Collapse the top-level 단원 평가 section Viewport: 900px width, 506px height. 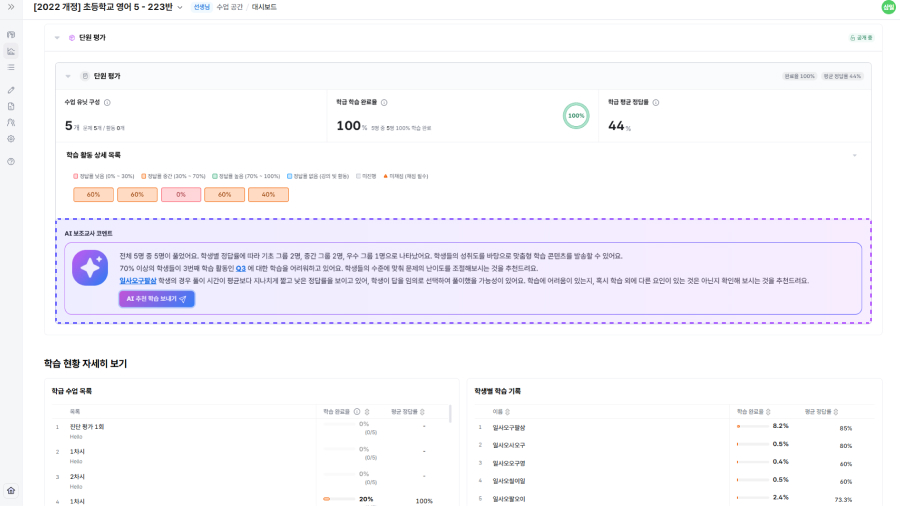(x=57, y=38)
